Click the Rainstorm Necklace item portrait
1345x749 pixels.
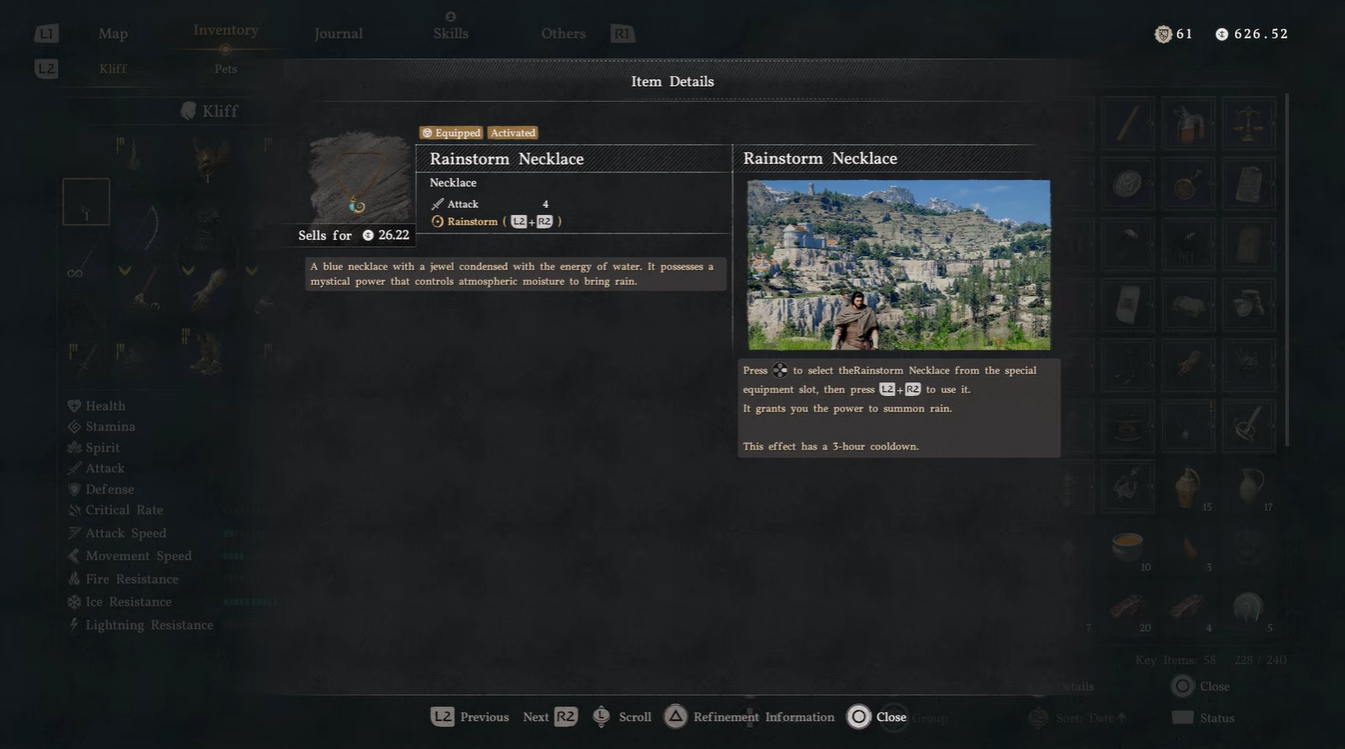[359, 180]
